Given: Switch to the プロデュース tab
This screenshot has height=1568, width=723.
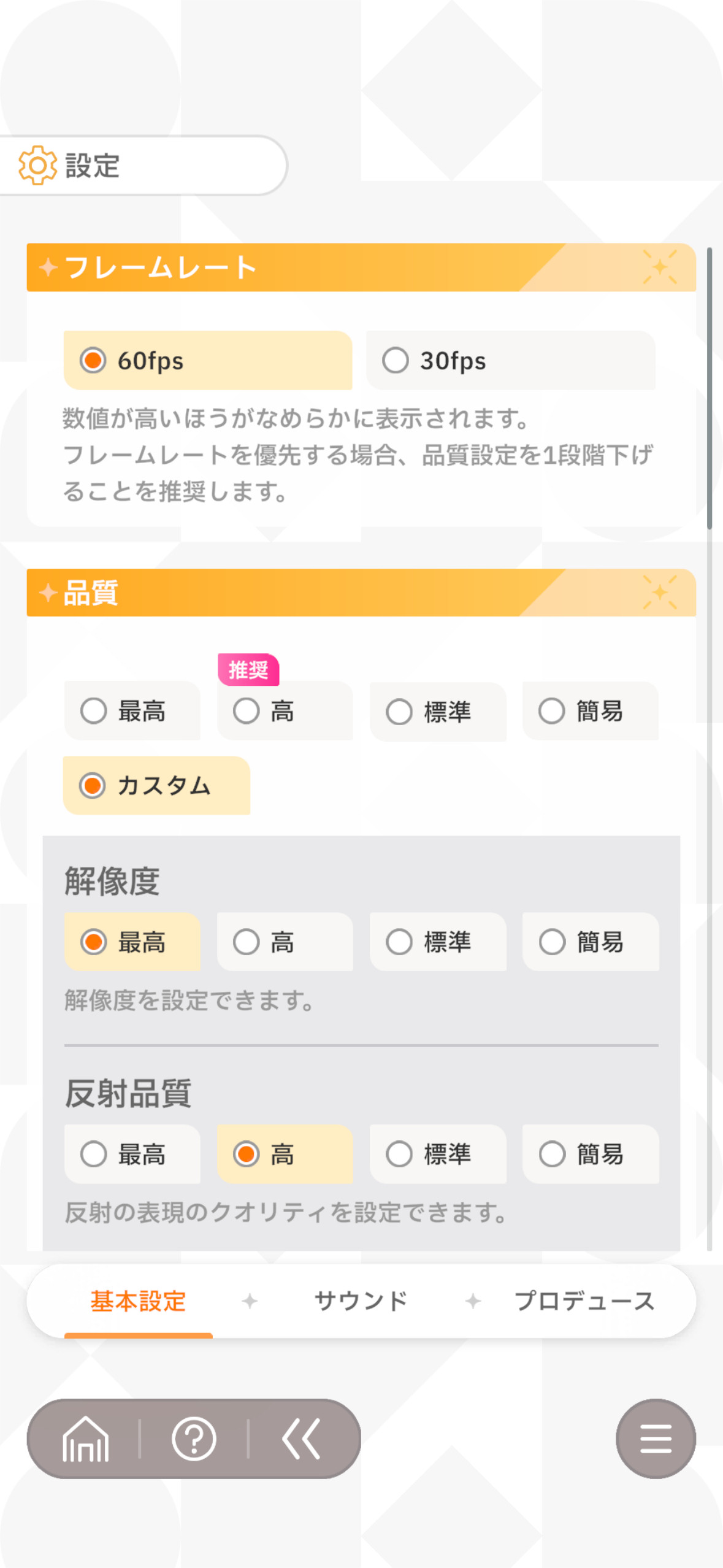Looking at the screenshot, I should click(584, 1301).
